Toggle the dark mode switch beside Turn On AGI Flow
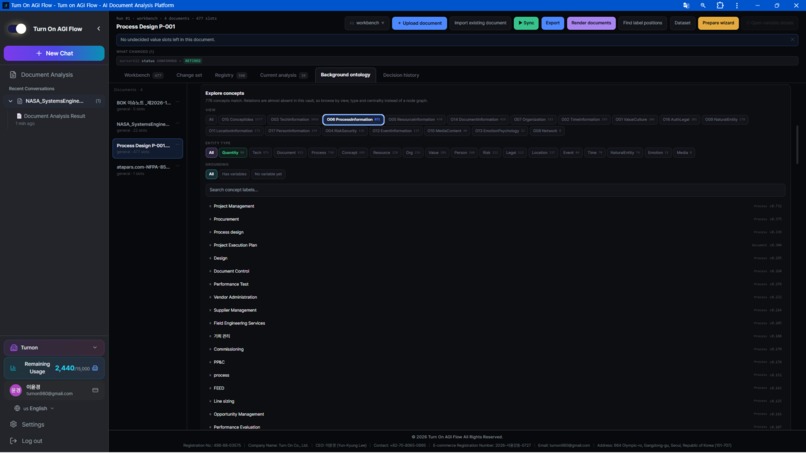Screen dimensions: 806x453 pos(17,29)
